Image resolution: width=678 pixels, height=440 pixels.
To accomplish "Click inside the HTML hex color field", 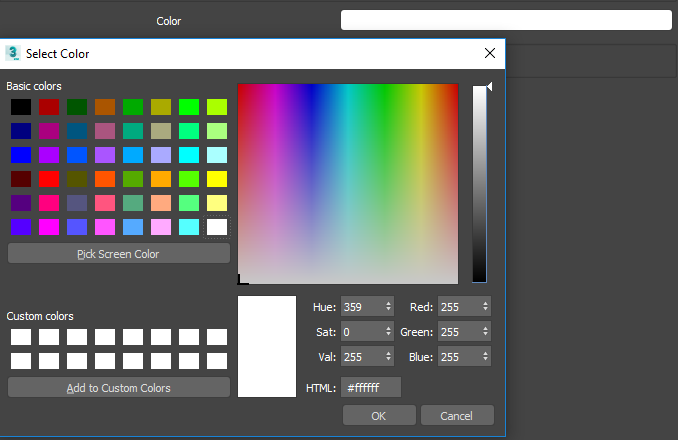I will pyautogui.click(x=371, y=387).
